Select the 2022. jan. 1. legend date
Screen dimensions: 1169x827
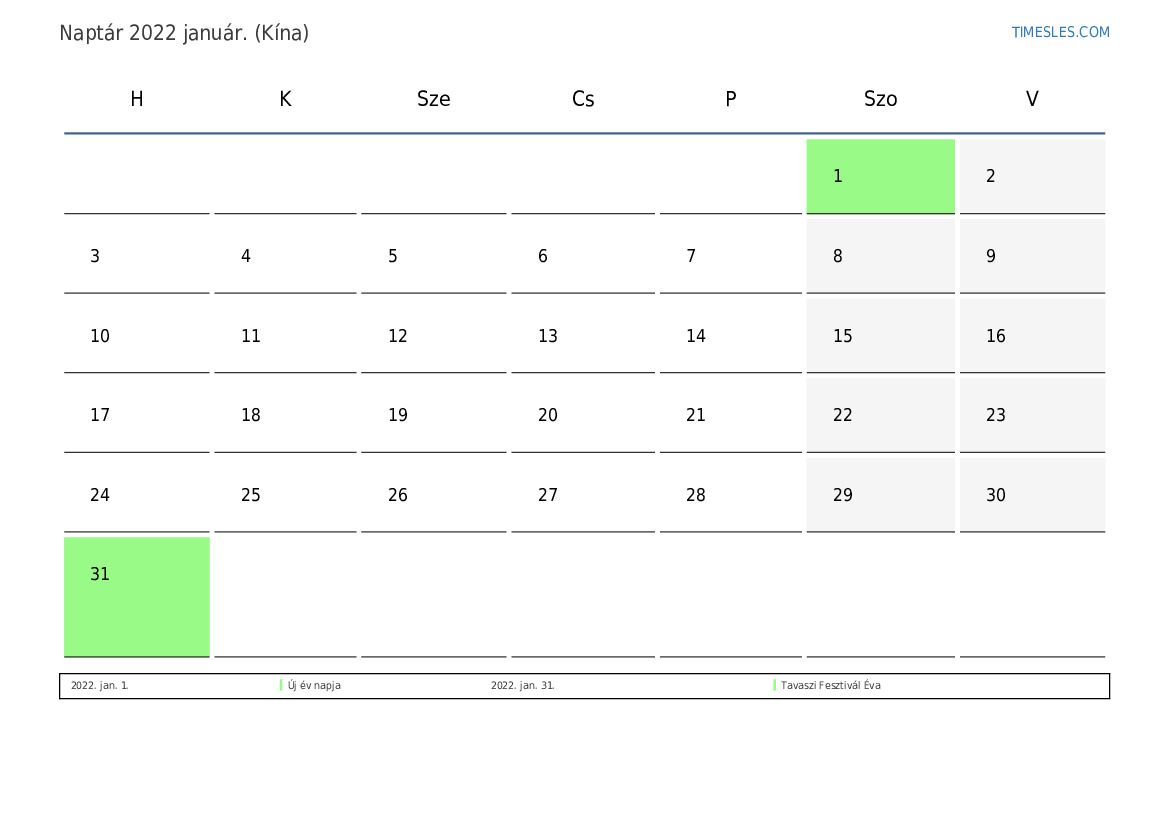point(100,686)
